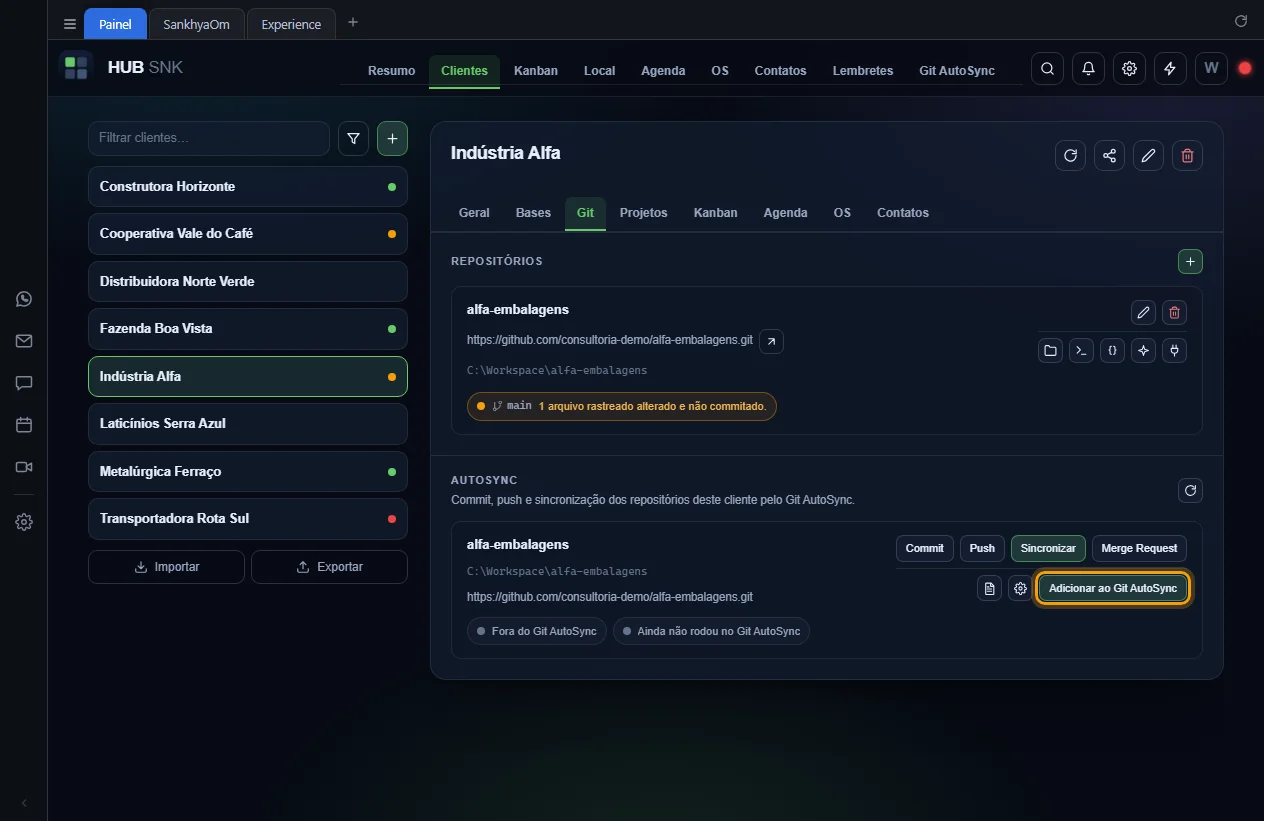Click the Importar button

166,567
